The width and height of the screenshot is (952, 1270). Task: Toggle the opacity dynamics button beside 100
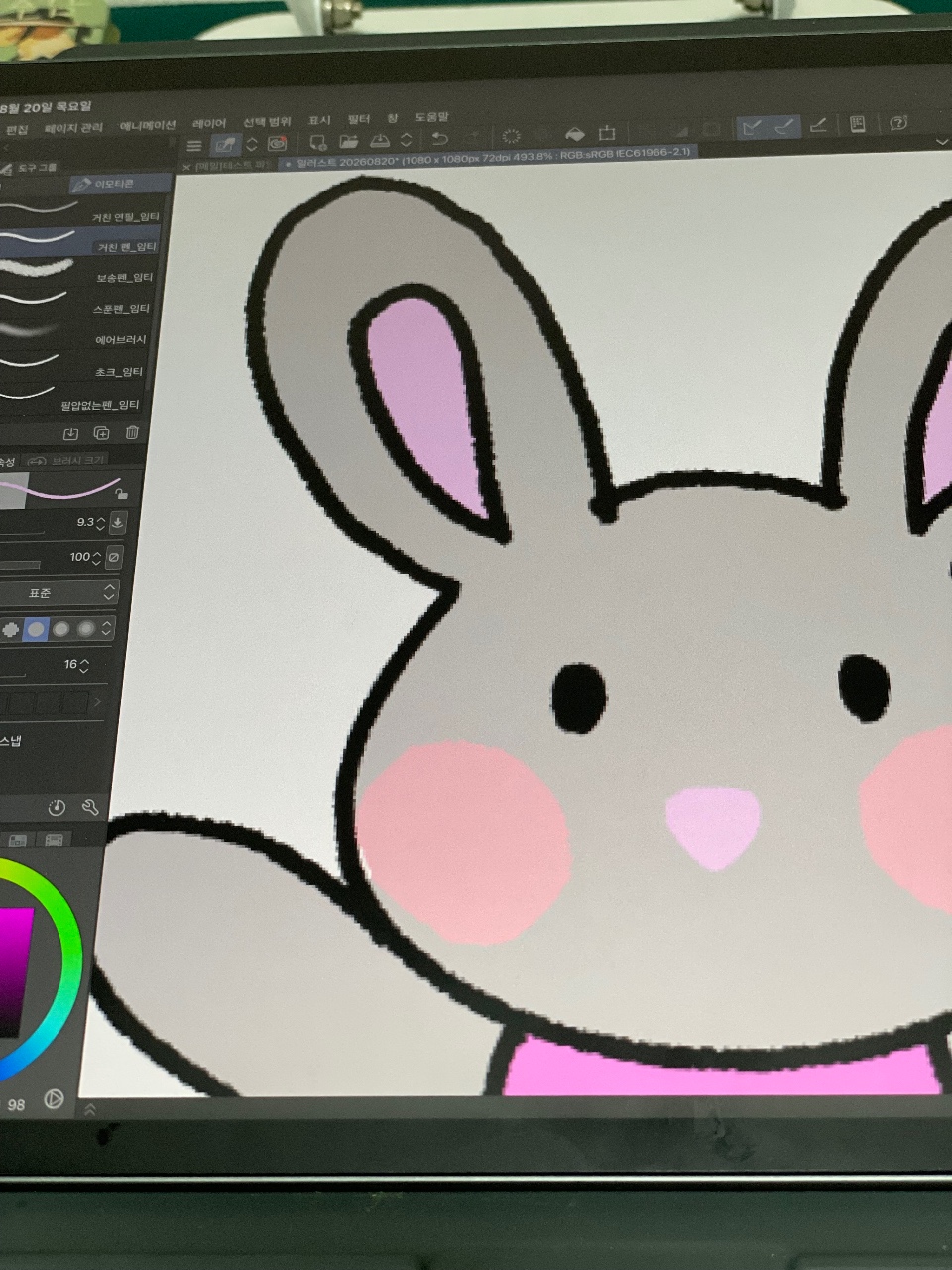(113, 558)
